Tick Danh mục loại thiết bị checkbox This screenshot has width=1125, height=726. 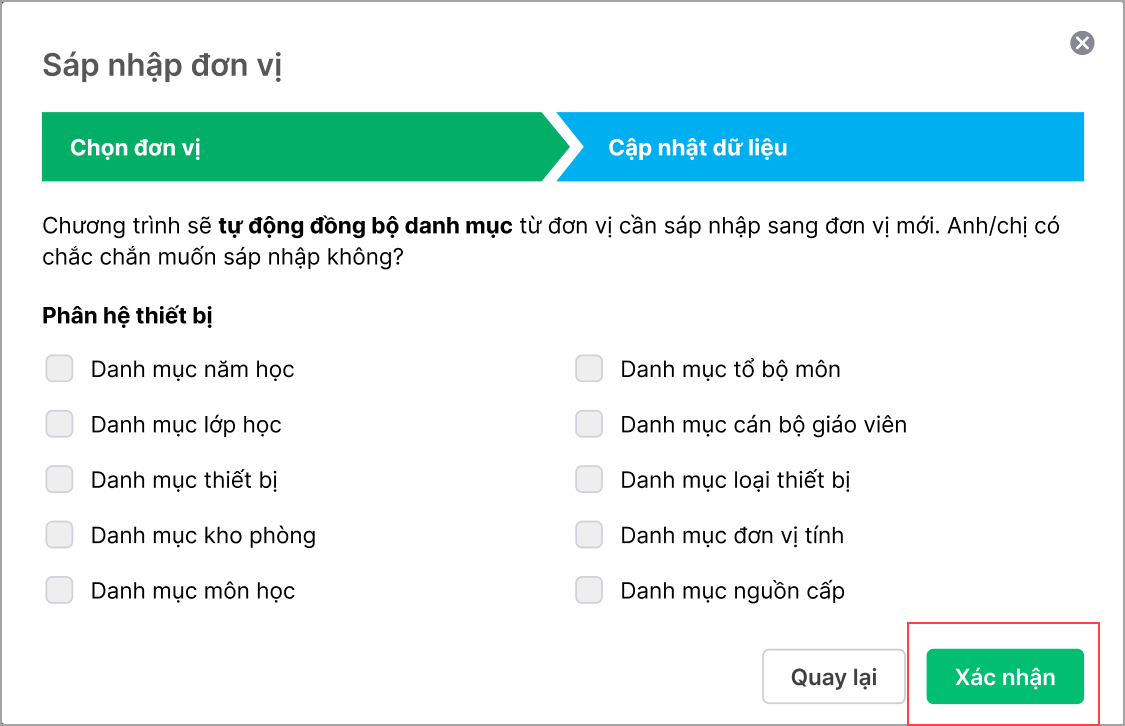589,480
